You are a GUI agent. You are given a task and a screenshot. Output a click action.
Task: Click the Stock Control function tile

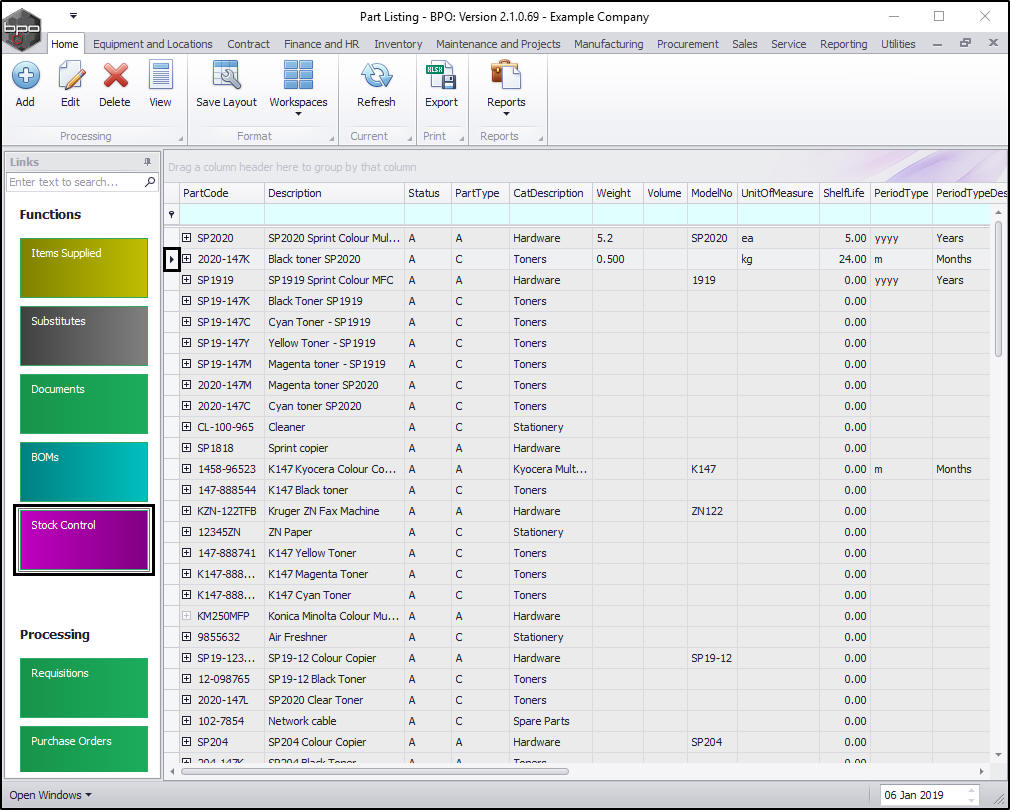[x=84, y=538]
